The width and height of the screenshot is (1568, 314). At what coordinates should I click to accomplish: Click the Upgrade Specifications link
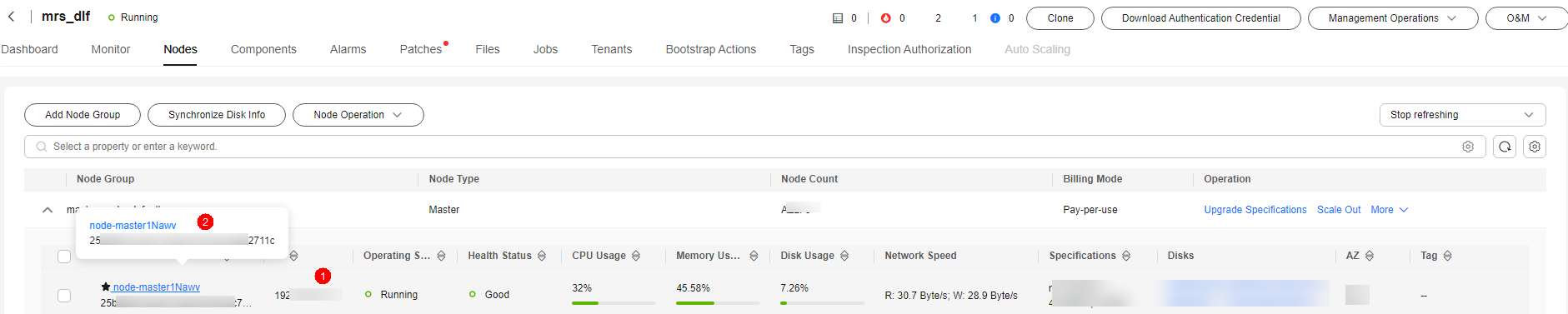tap(1255, 210)
